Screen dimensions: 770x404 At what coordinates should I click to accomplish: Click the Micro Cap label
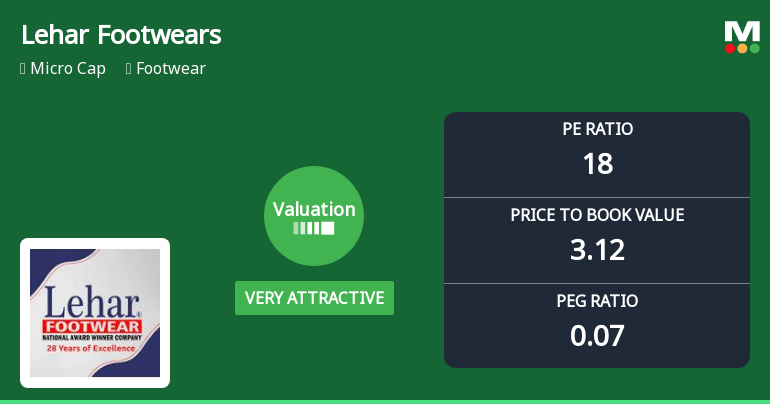click(68, 69)
